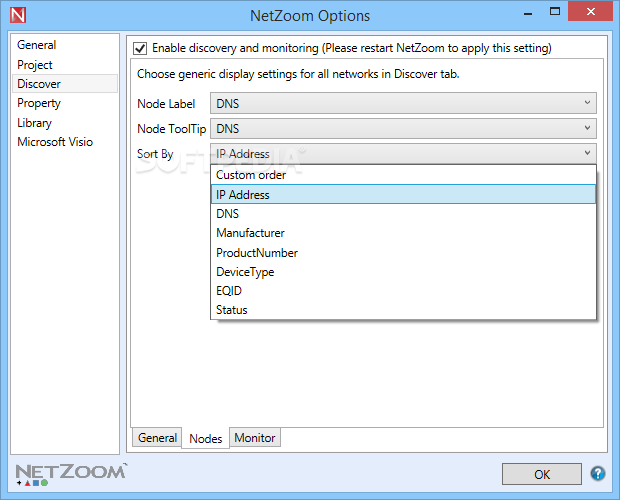Select Discover category in sidebar

tap(65, 84)
